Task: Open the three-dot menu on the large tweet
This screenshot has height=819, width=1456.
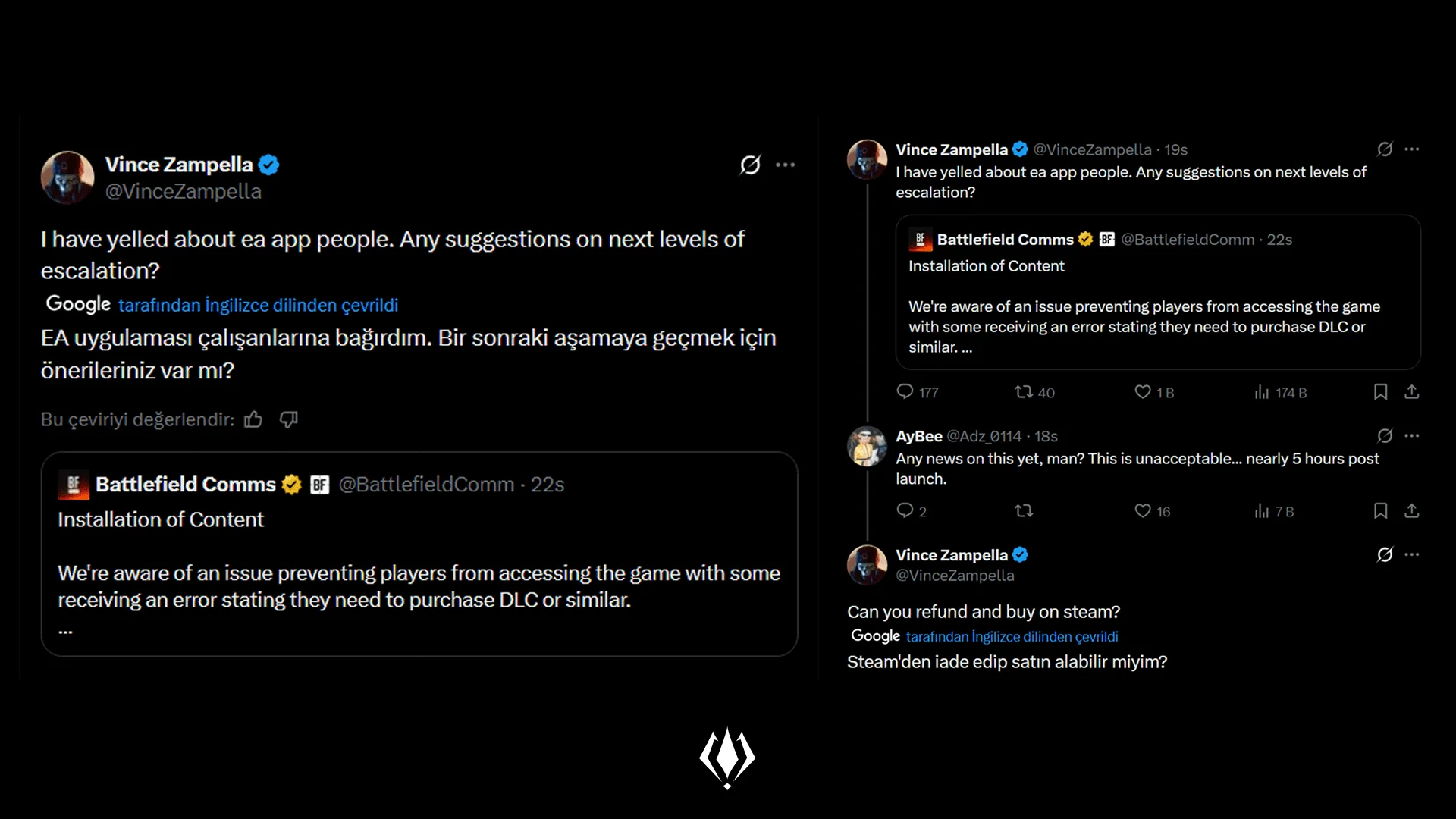Action: point(786,165)
